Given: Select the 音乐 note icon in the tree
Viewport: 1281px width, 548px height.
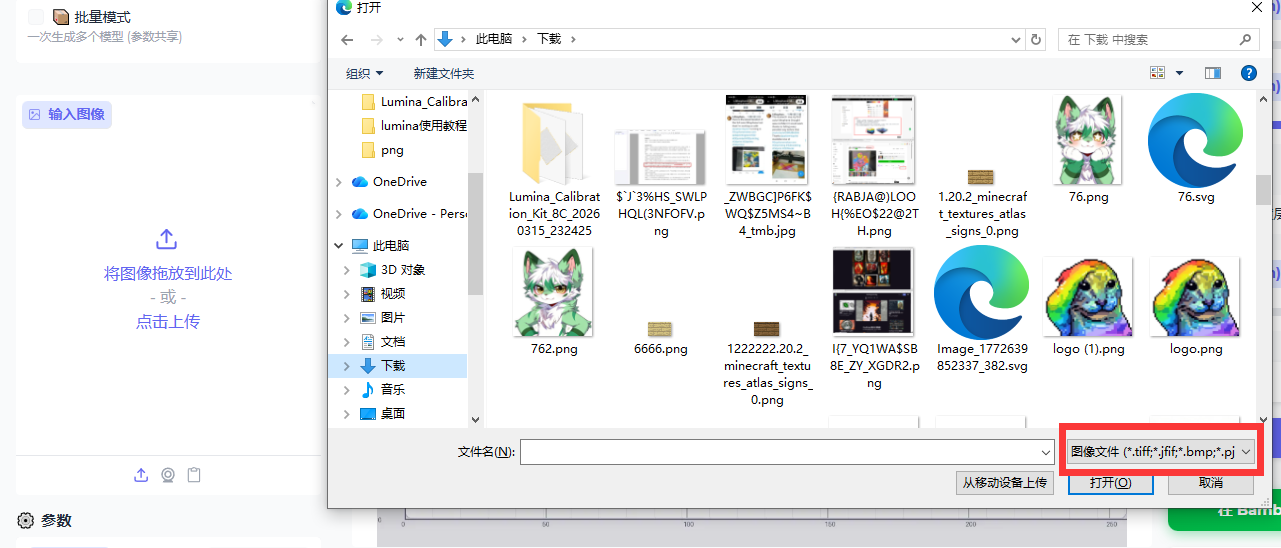Looking at the screenshot, I should click(x=368, y=390).
